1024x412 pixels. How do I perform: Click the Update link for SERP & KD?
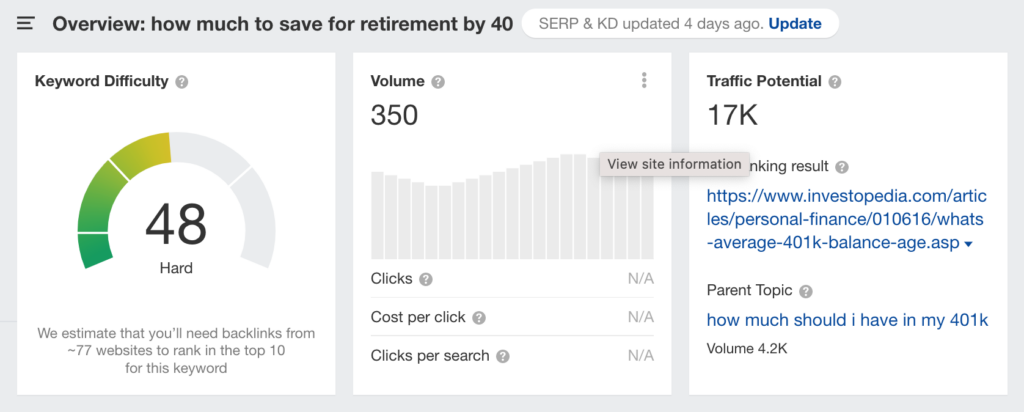(x=795, y=23)
